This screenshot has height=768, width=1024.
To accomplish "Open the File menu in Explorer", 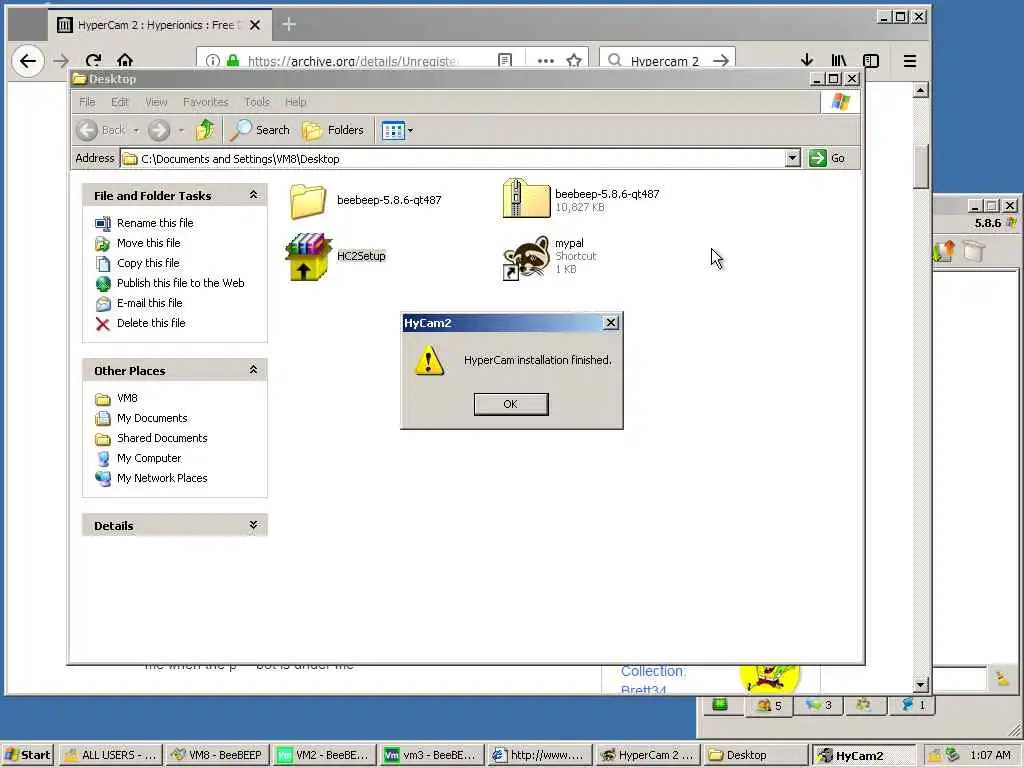I will pos(87,102).
